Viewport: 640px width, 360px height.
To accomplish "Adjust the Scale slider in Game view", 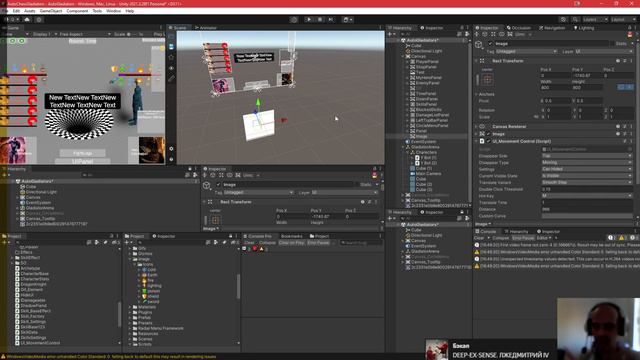I will click(x=133, y=34).
